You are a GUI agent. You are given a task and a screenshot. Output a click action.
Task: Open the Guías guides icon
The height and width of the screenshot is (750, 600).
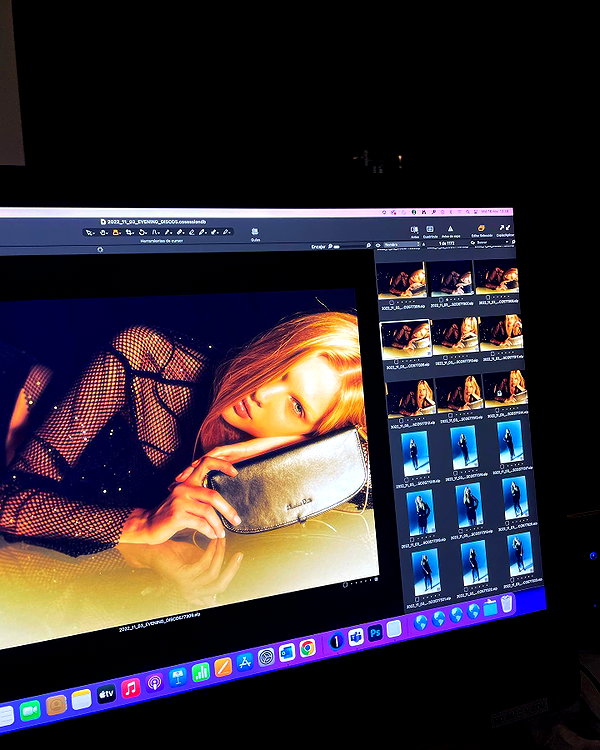click(x=255, y=232)
